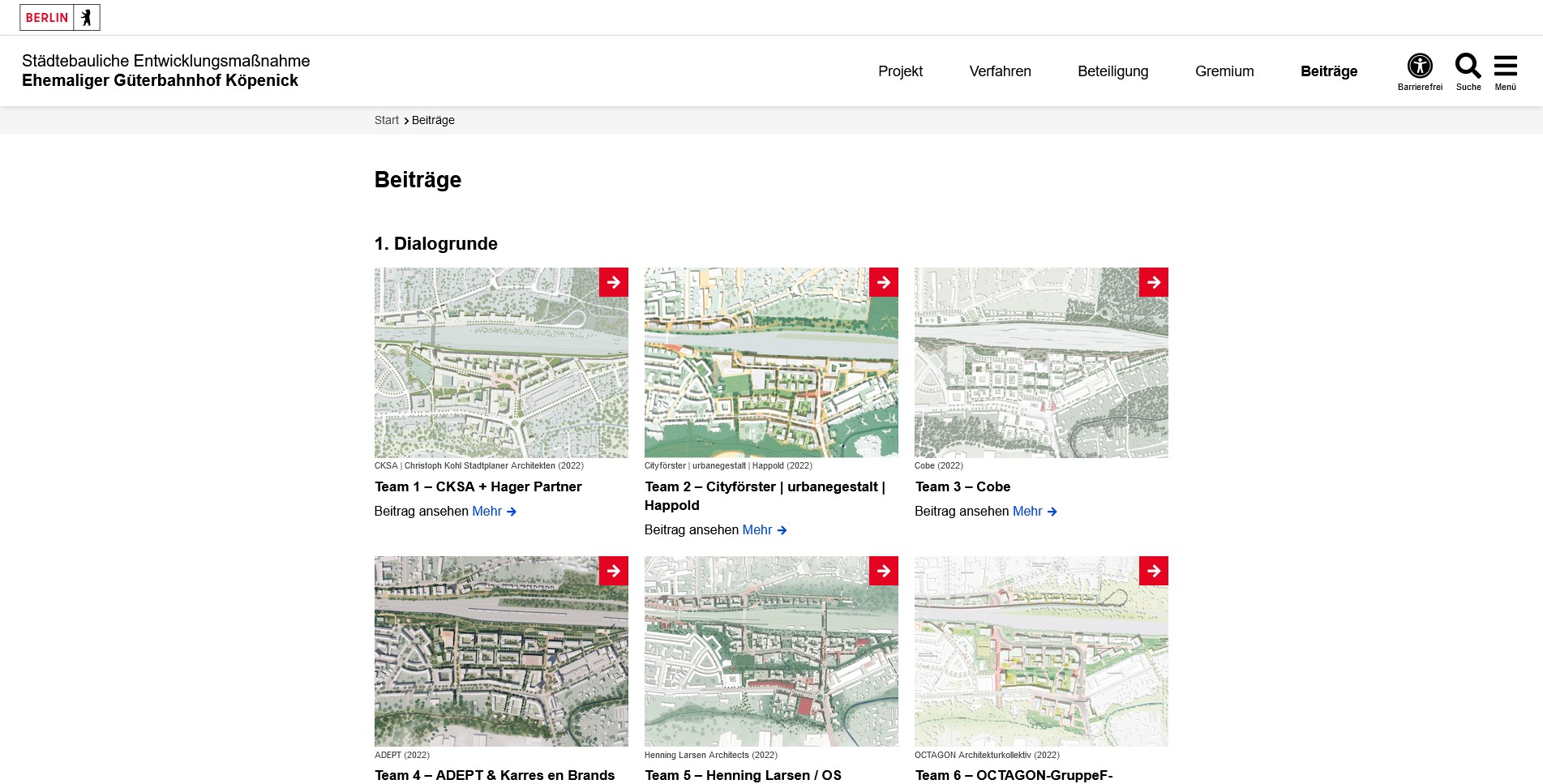Open the hamburger Menü icon
The height and width of the screenshot is (784, 1543).
coord(1505,66)
